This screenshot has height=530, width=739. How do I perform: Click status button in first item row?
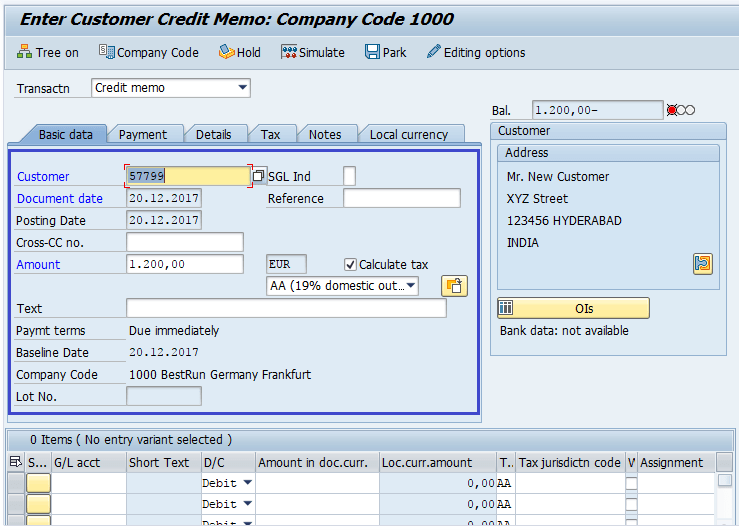[x=38, y=483]
